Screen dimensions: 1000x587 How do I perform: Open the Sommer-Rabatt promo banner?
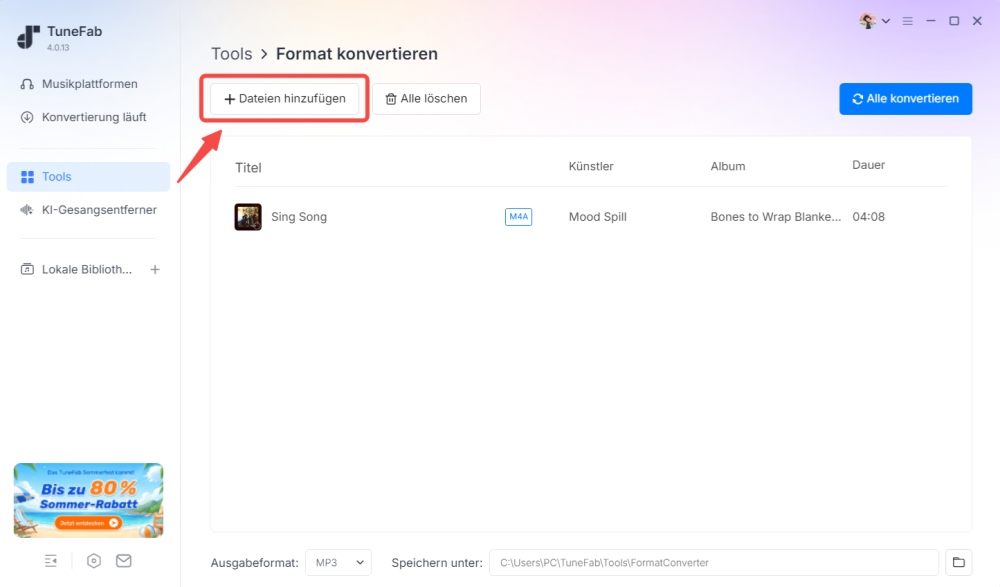pyautogui.click(x=89, y=500)
